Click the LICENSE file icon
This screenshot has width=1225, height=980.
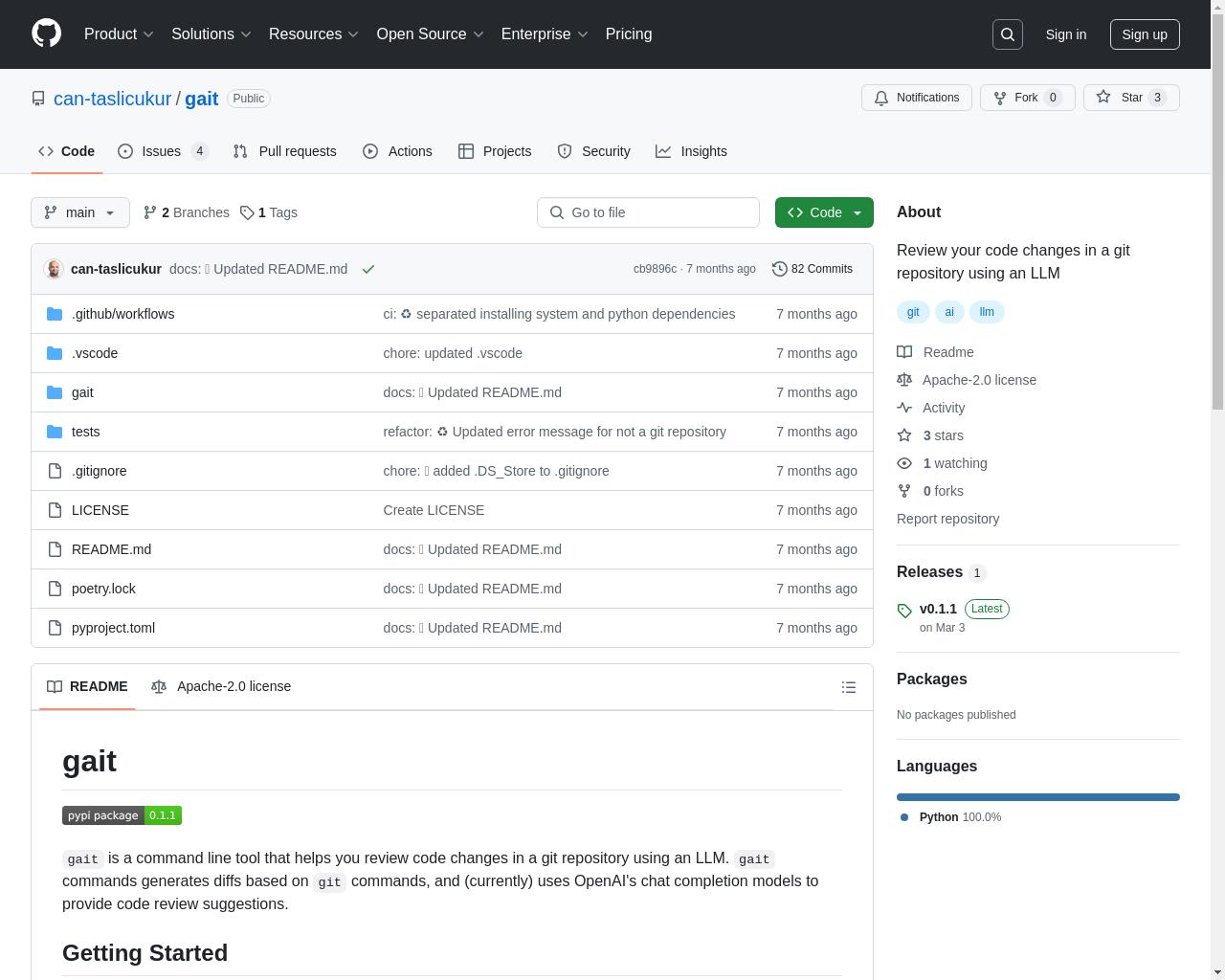[x=55, y=510]
